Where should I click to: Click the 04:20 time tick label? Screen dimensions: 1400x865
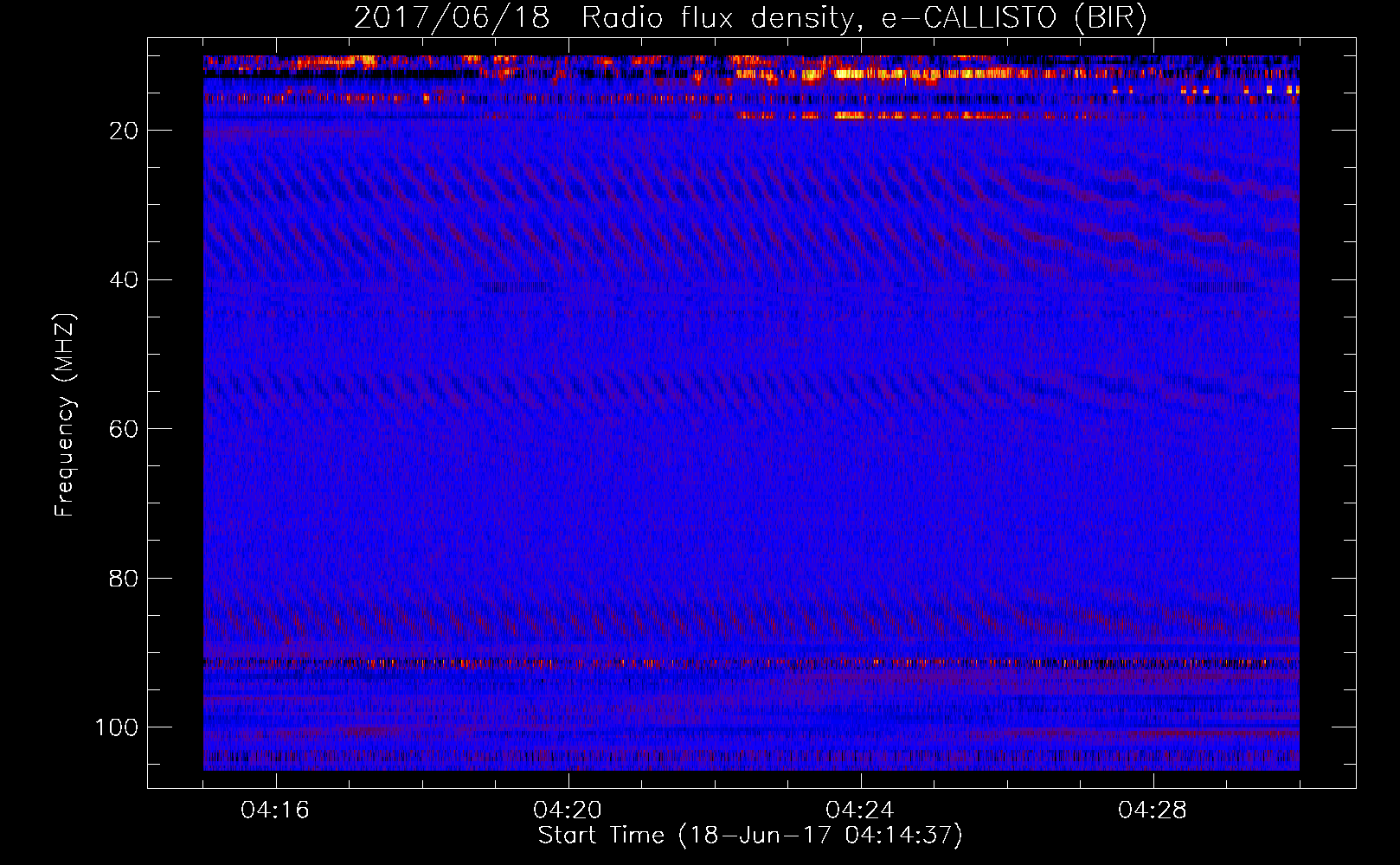point(568,811)
